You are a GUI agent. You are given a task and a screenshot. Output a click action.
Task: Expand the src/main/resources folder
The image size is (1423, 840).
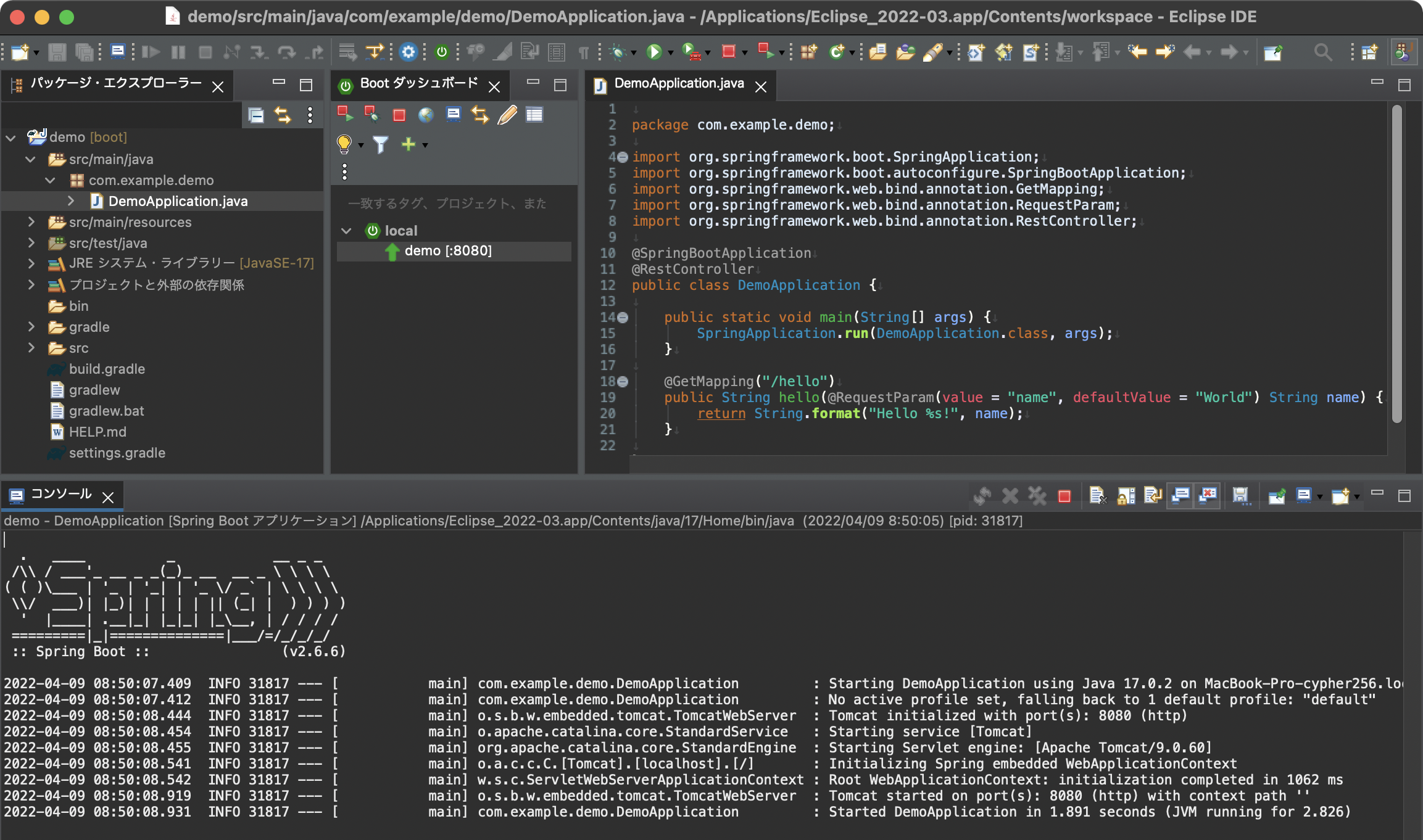click(x=31, y=221)
